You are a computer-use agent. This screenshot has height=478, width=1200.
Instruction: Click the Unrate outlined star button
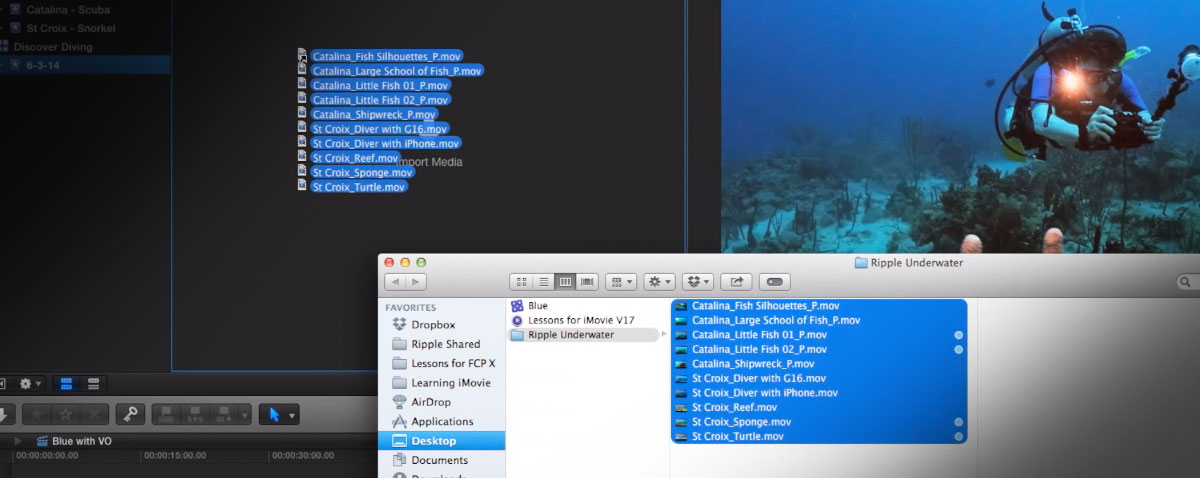tap(66, 414)
